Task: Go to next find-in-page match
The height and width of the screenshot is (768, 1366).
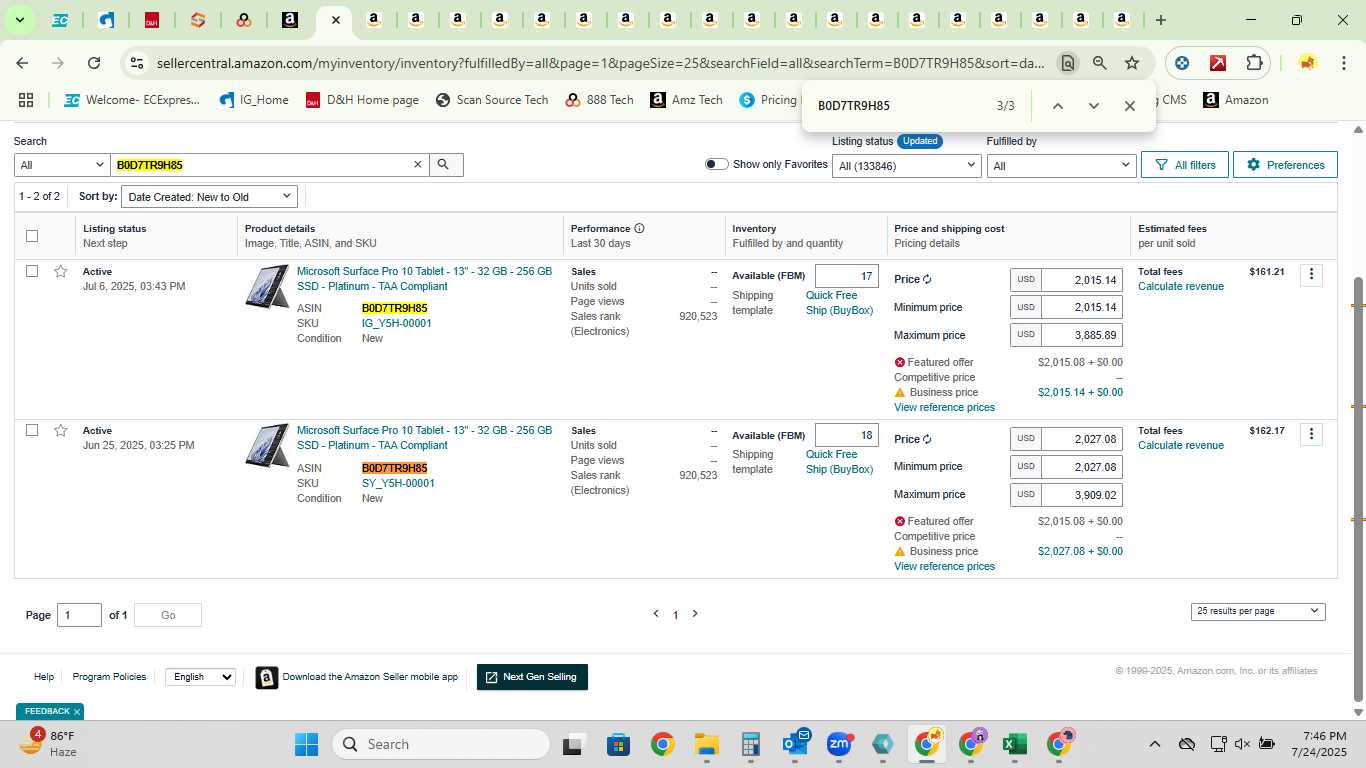Action: (1093, 106)
